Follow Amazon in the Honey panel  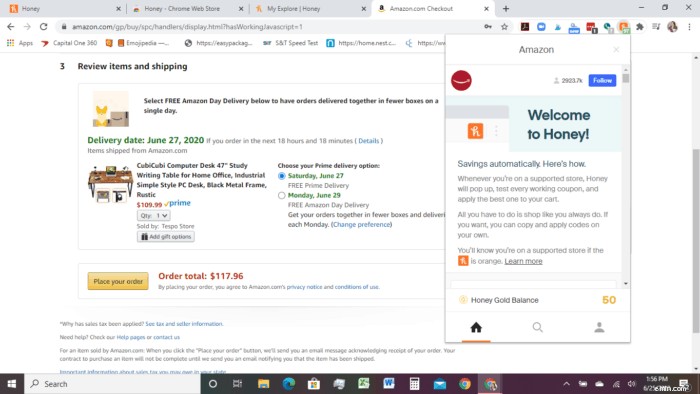pos(602,80)
